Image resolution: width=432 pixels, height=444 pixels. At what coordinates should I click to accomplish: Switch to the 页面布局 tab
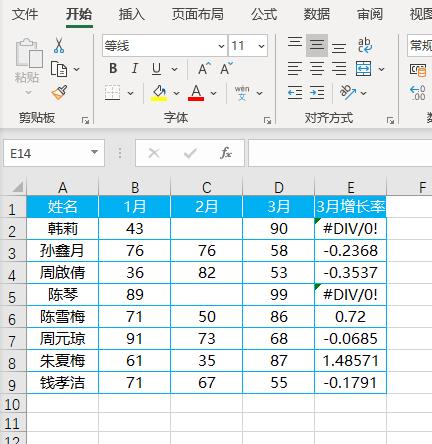point(198,15)
